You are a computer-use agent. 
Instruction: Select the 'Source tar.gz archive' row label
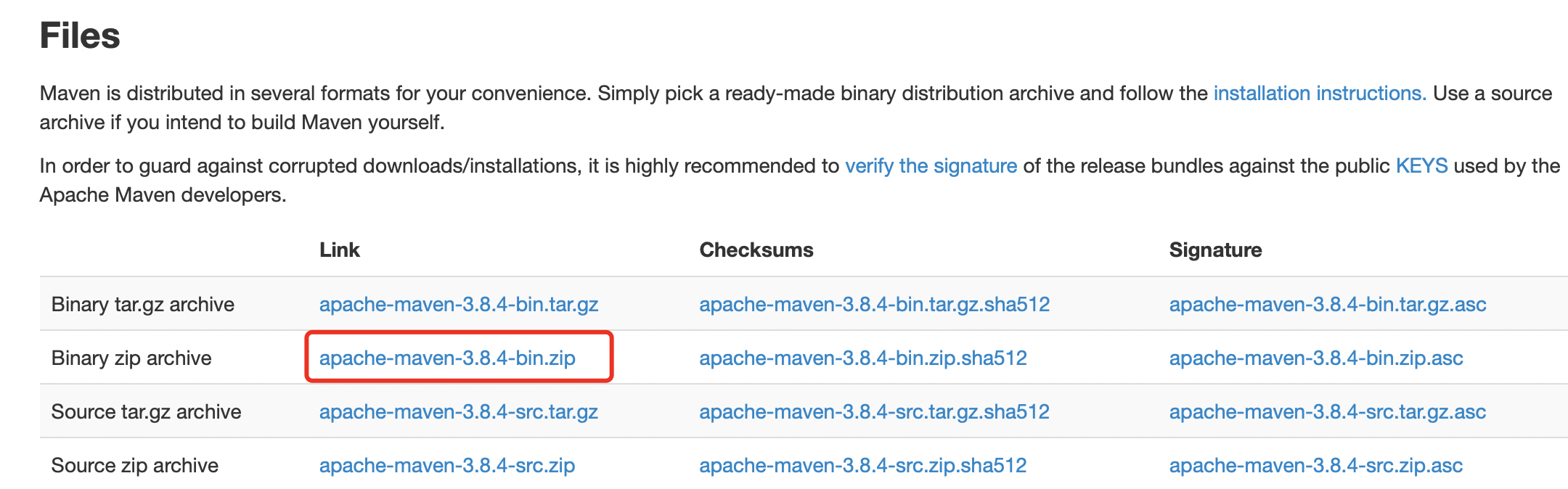coord(146,412)
